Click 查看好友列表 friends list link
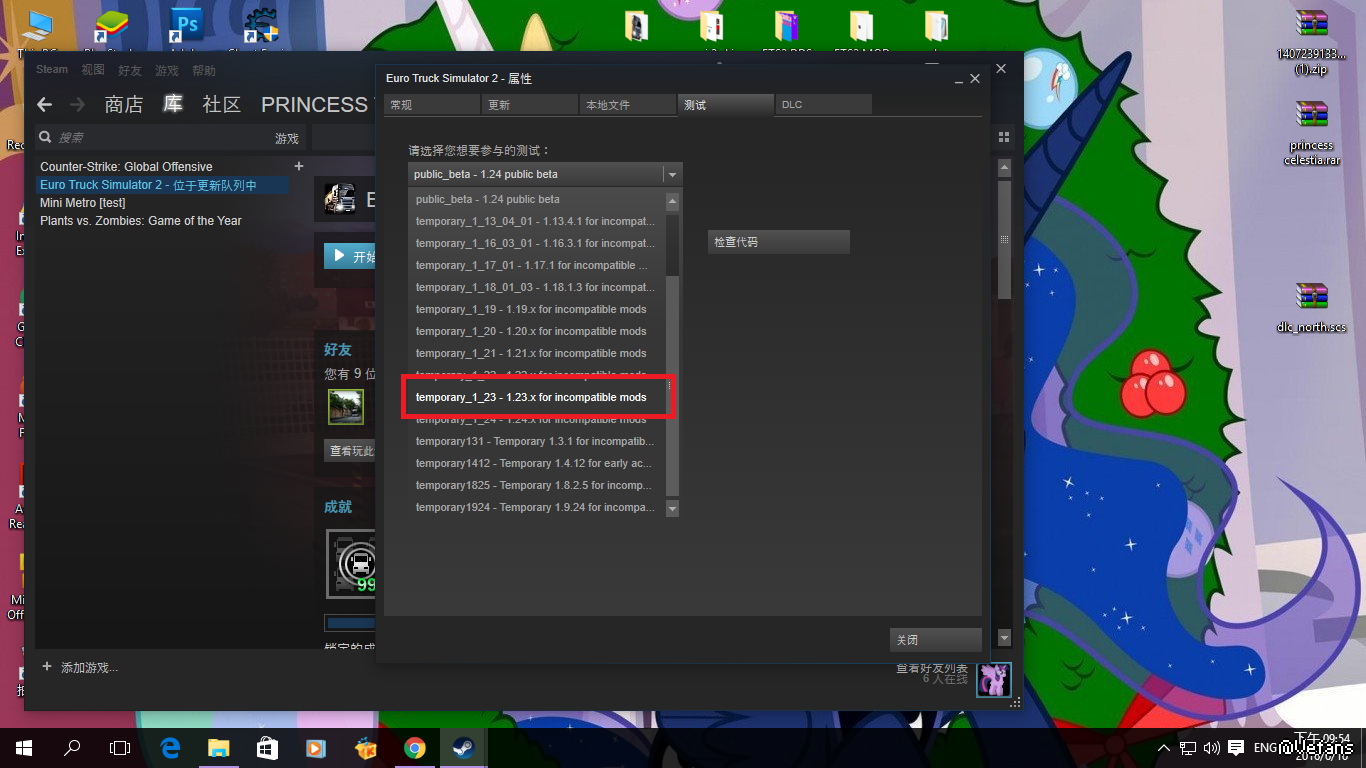Image resolution: width=1366 pixels, height=768 pixels. pyautogui.click(x=932, y=668)
